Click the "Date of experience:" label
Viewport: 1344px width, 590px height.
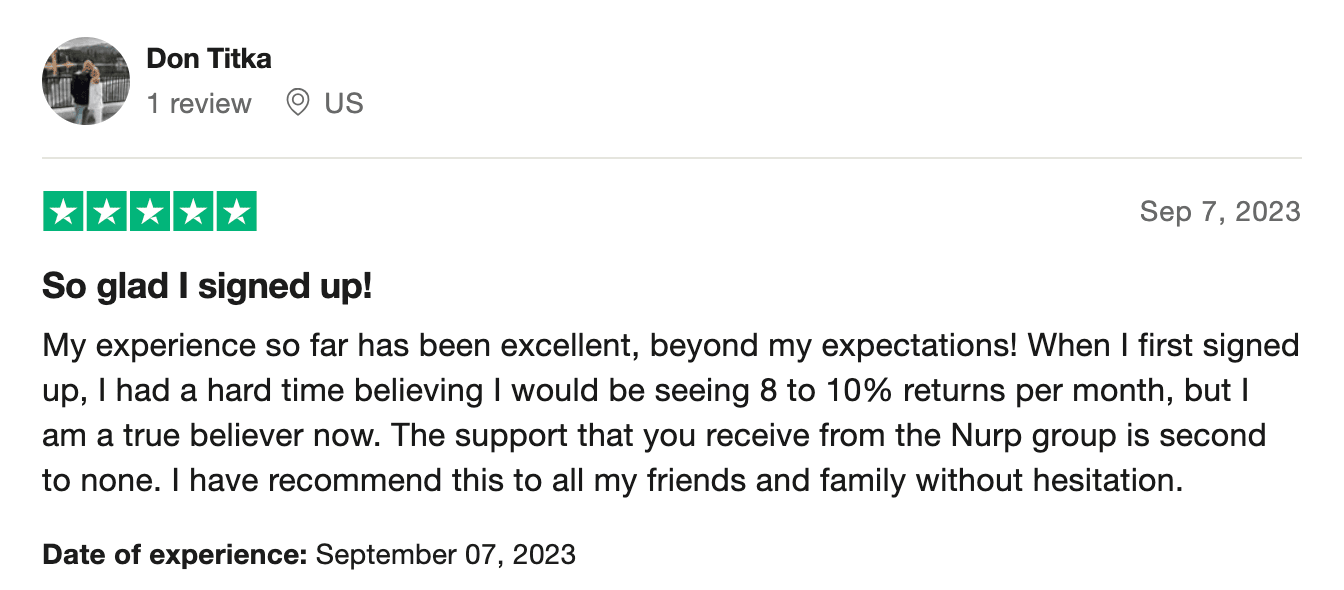[175, 553]
